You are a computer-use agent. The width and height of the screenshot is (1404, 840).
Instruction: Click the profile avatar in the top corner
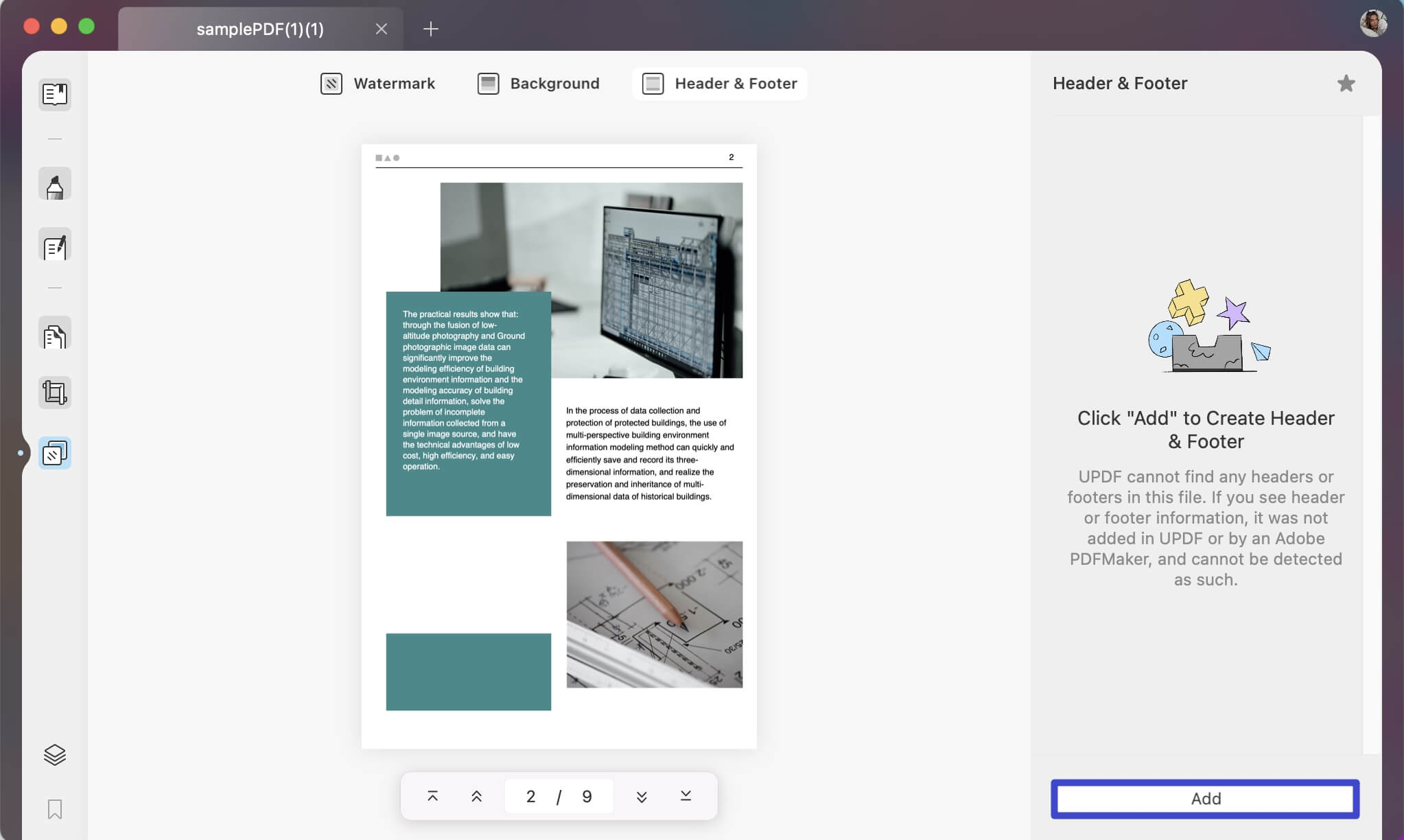pos(1374,23)
